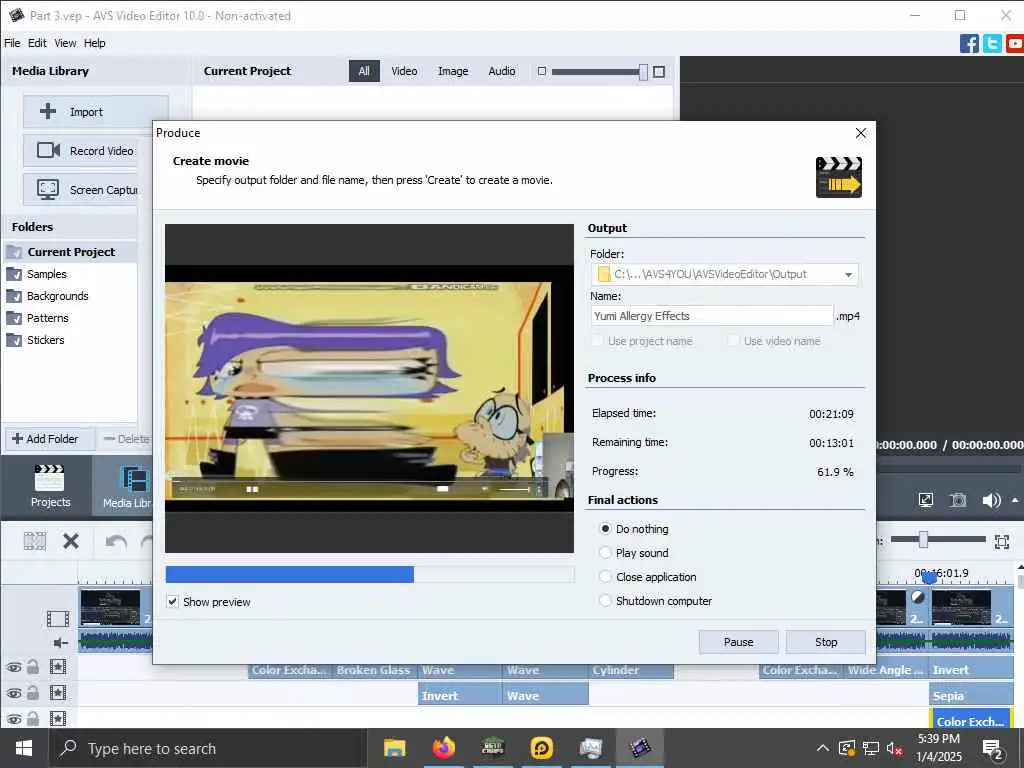The image size is (1024, 768).
Task: Open the Help menu
Action: pyautogui.click(x=95, y=43)
